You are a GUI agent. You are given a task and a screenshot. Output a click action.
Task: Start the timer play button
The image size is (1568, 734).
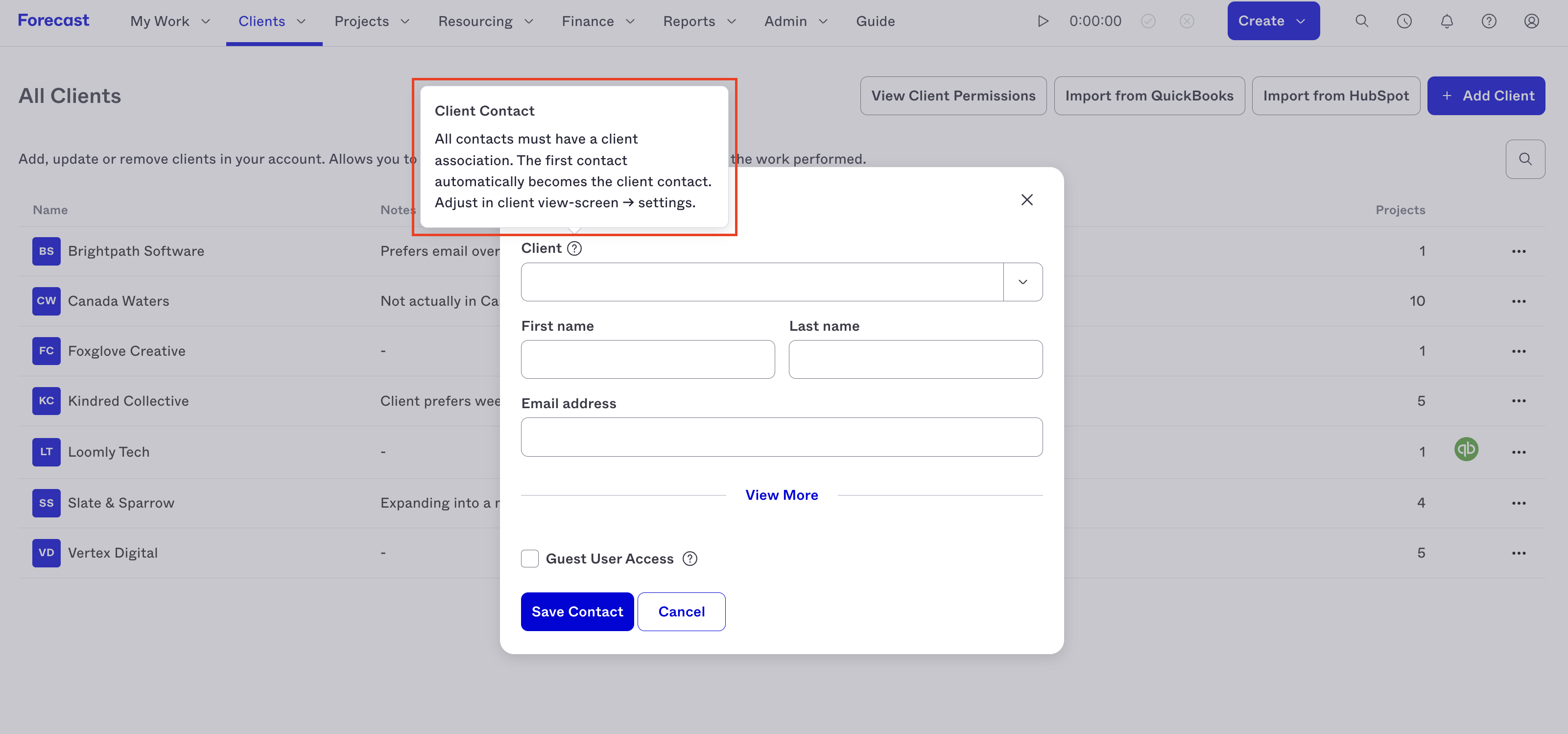[1043, 22]
